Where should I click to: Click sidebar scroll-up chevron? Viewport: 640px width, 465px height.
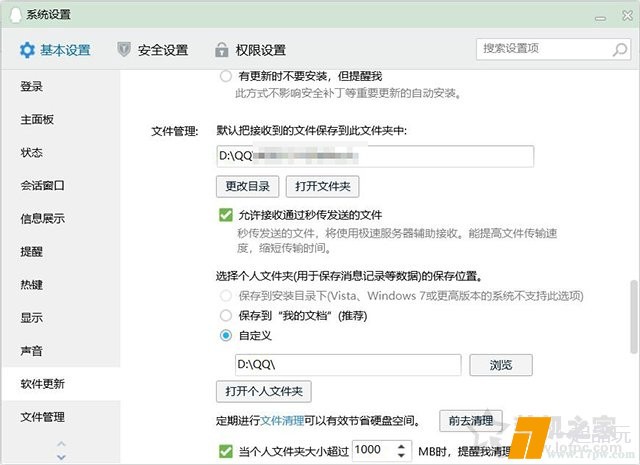coord(61,444)
